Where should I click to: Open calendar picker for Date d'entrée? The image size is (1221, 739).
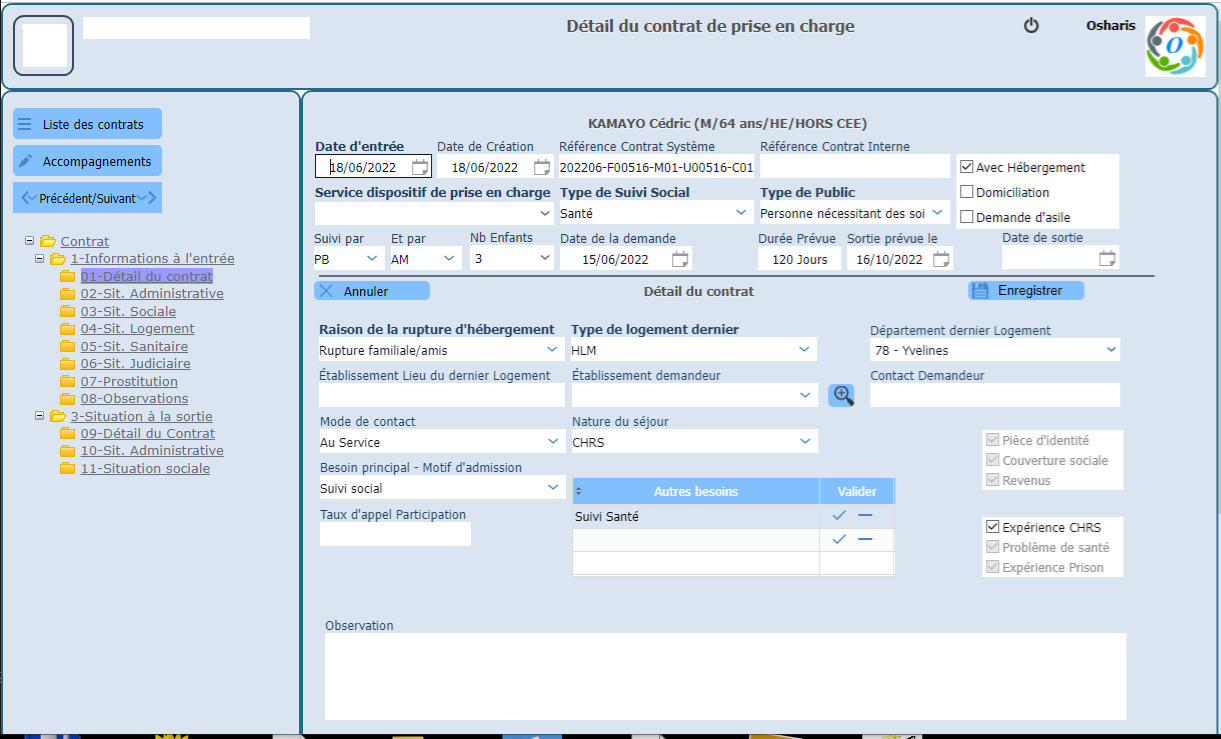click(421, 167)
